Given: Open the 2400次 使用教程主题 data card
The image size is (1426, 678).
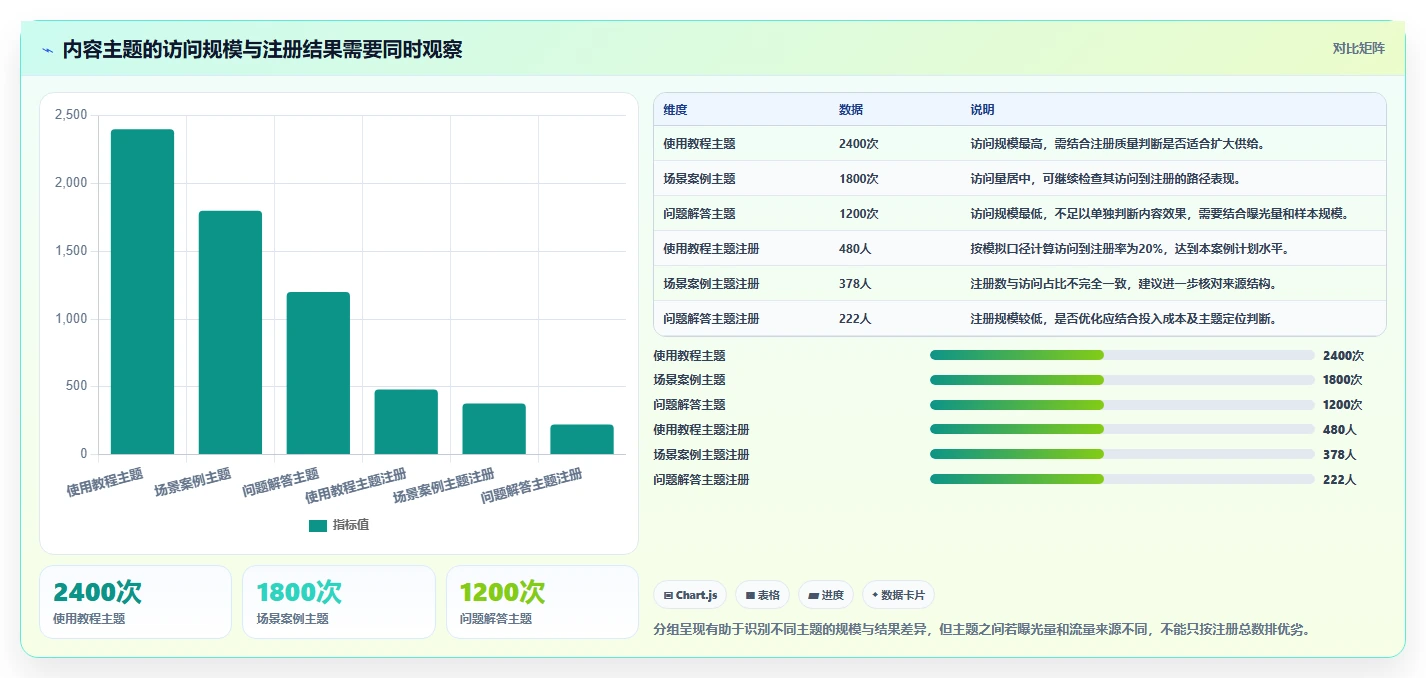Looking at the screenshot, I should [135, 602].
